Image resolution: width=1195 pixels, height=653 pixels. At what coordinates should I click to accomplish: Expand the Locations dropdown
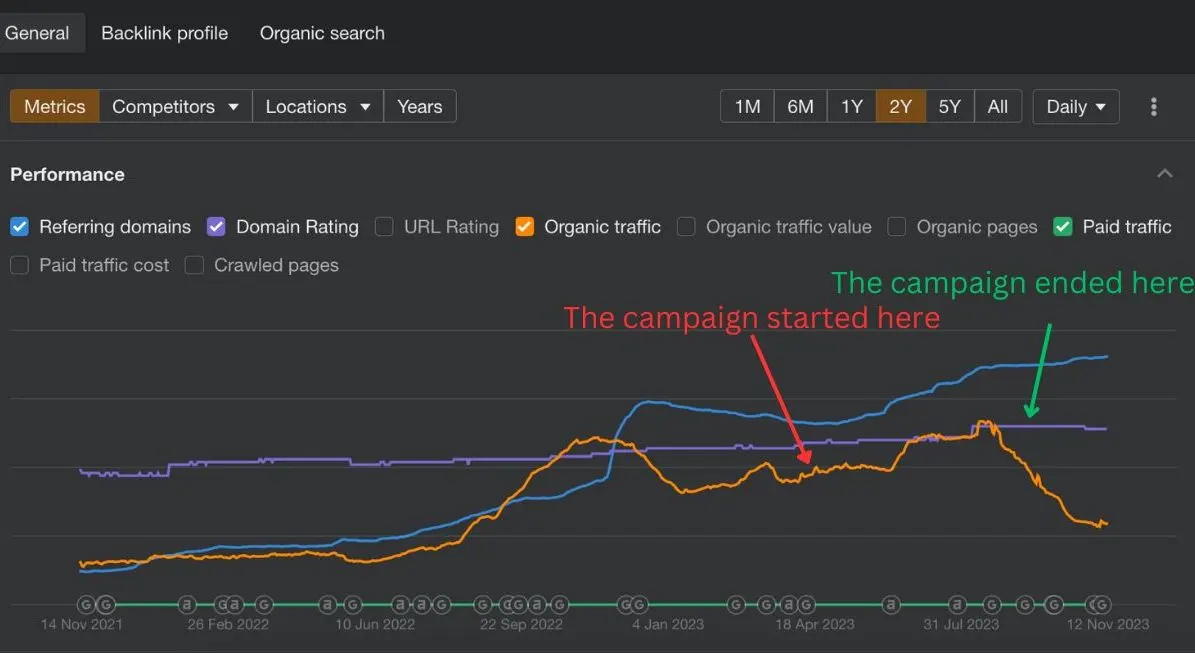click(x=318, y=107)
